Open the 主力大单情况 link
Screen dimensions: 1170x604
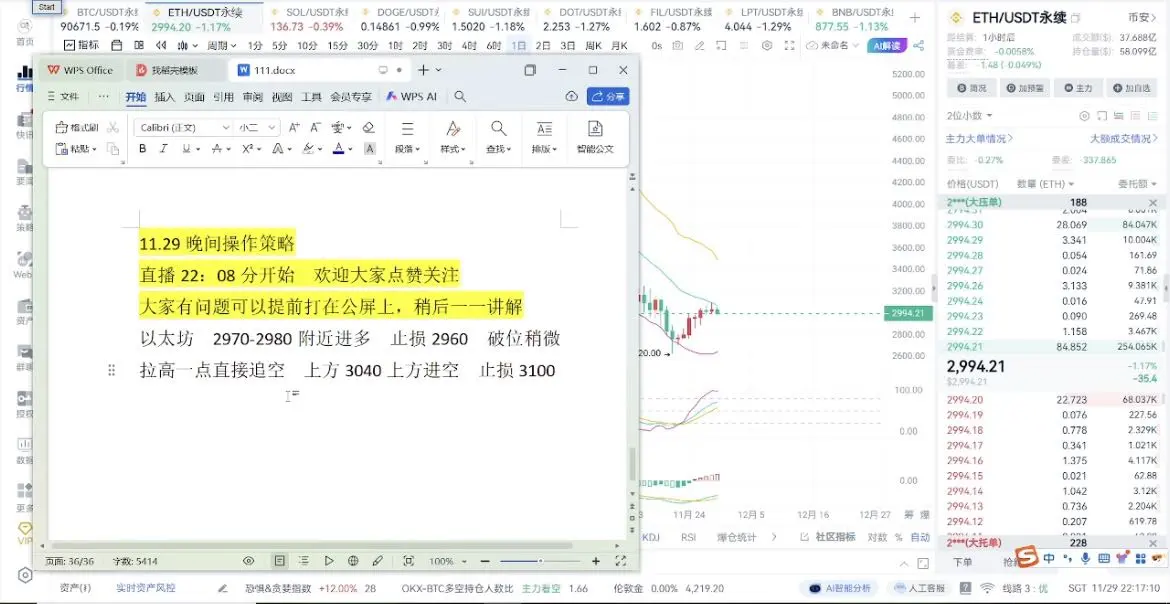(x=979, y=138)
